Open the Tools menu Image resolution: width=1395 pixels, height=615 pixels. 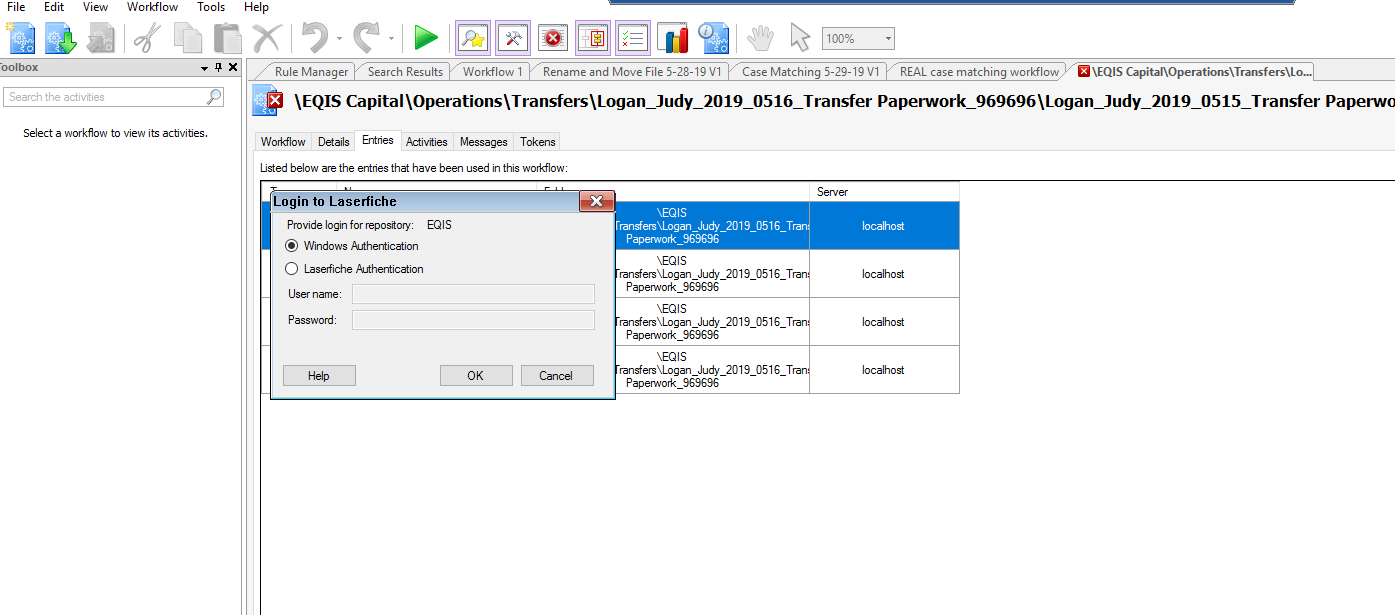click(211, 7)
